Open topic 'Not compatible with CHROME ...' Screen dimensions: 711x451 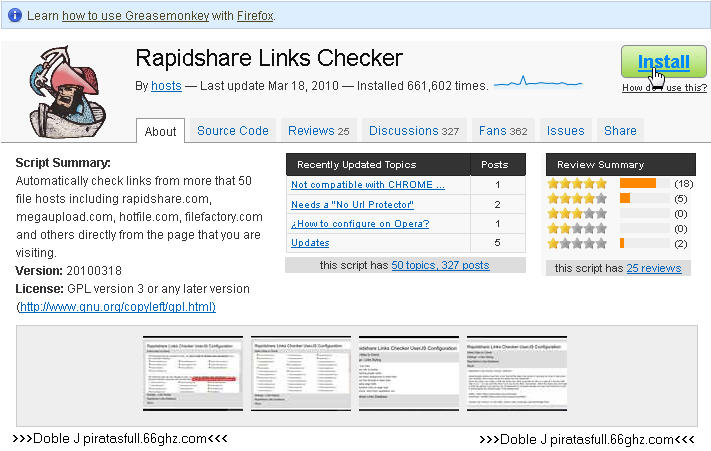point(368,184)
